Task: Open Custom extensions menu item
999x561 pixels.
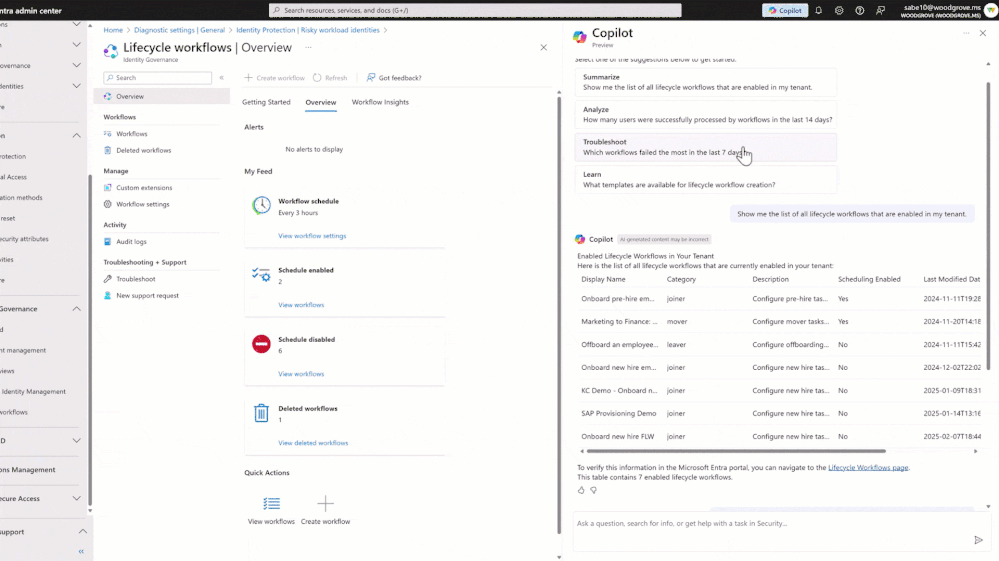Action: point(144,188)
